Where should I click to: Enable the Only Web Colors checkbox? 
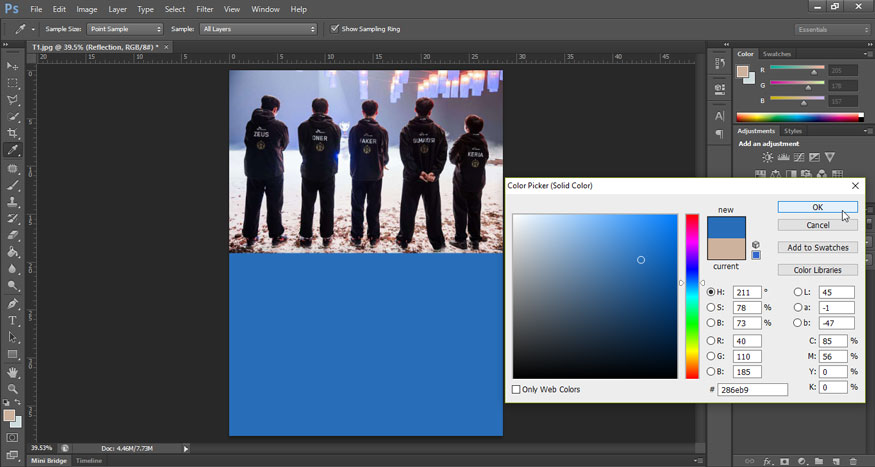[x=516, y=389]
